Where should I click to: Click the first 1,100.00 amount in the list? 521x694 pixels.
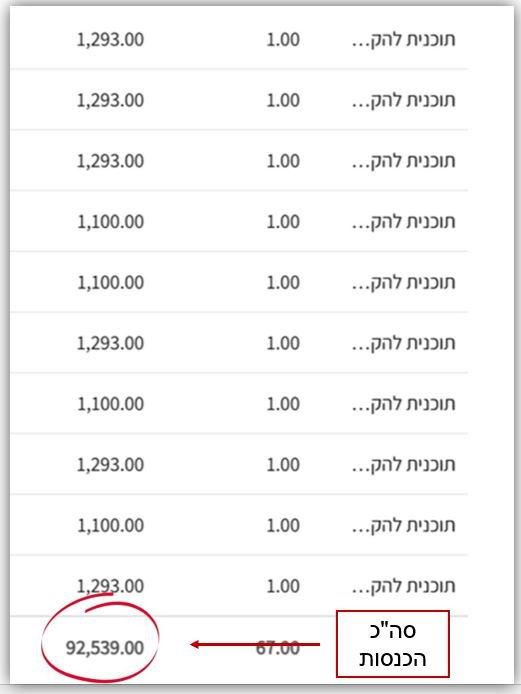(x=110, y=222)
